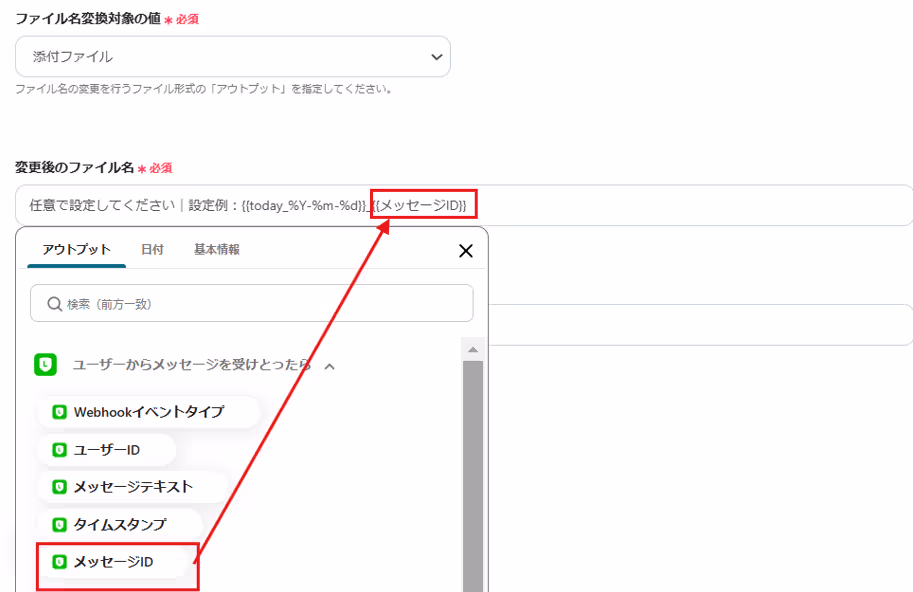Select Webhookイベントタイプ output item
The height and width of the screenshot is (592, 913).
tap(148, 412)
